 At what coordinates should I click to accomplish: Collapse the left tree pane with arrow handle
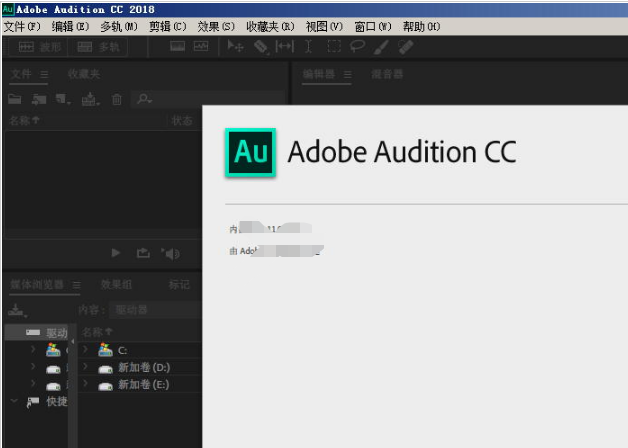click(x=72, y=342)
